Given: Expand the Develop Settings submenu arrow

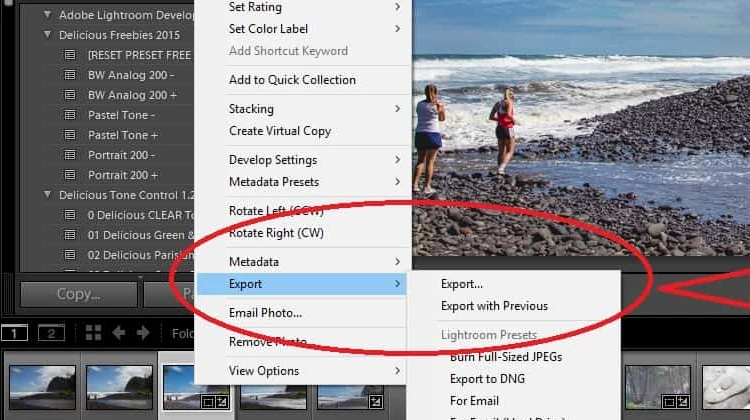Looking at the screenshot, I should pos(397,160).
